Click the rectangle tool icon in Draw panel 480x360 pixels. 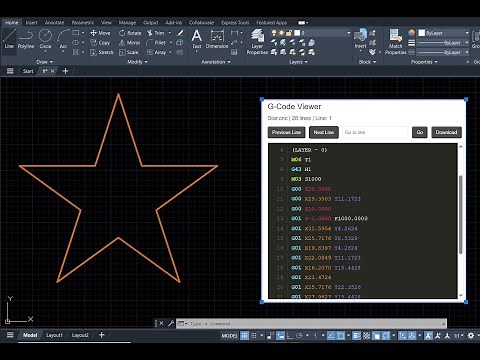(x=76, y=33)
